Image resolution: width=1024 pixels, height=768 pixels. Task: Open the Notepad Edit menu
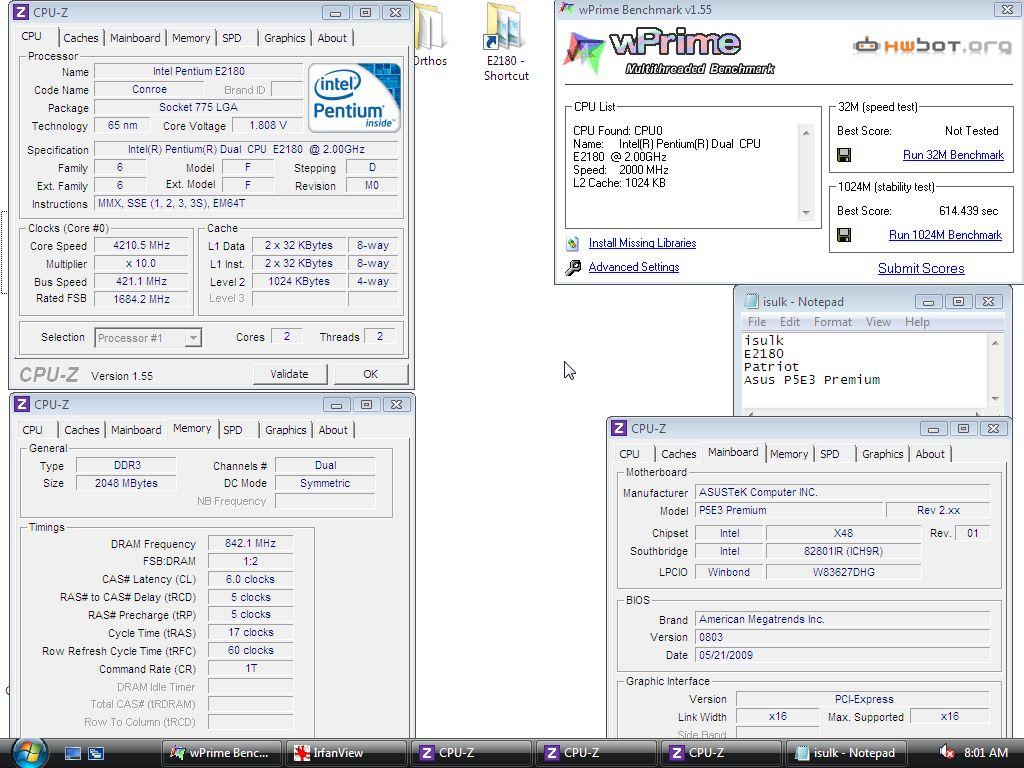click(790, 322)
